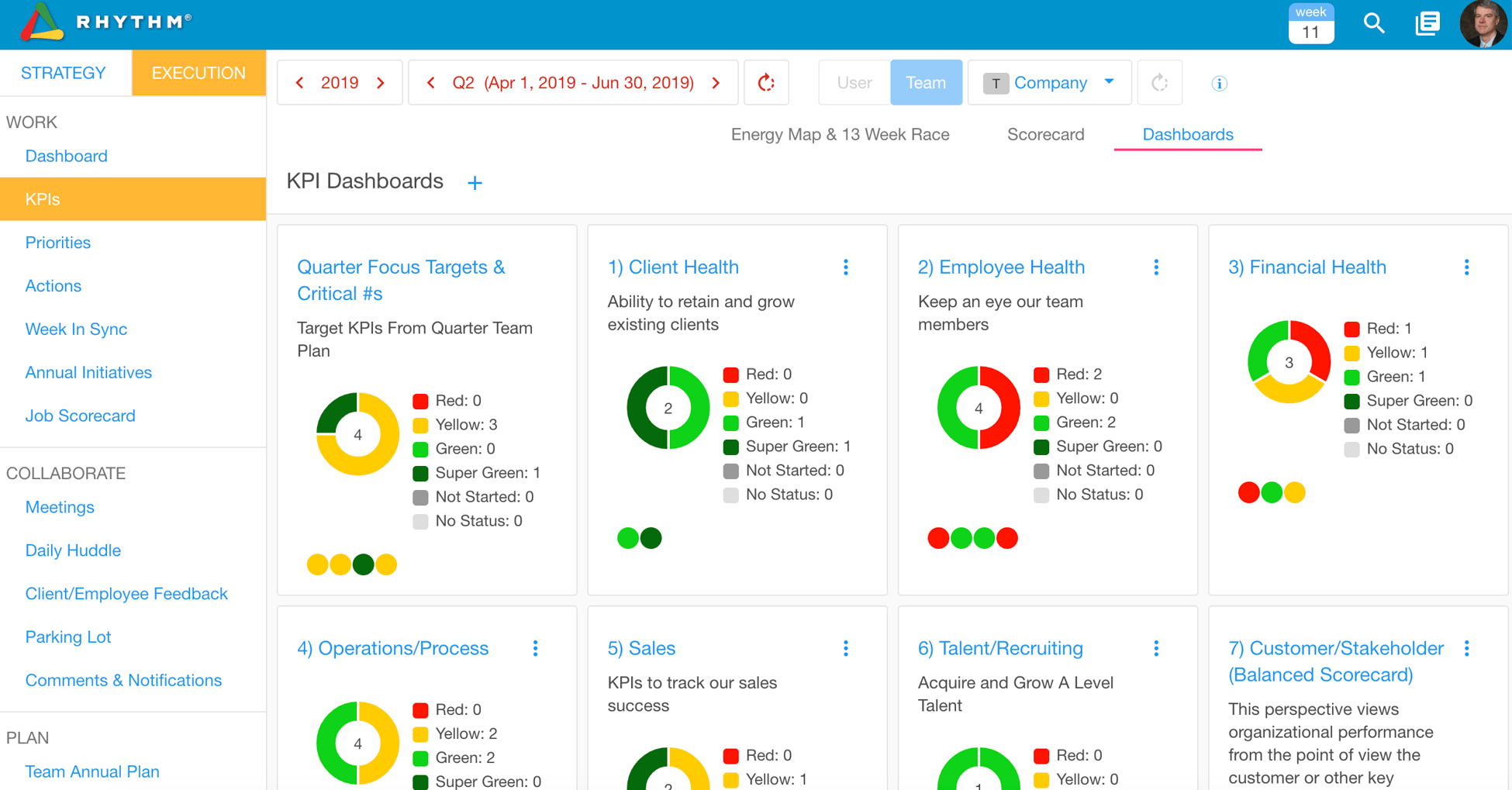Click the info icon next to the refresh control
Viewport: 1512px width, 790px height.
pyautogui.click(x=1219, y=83)
